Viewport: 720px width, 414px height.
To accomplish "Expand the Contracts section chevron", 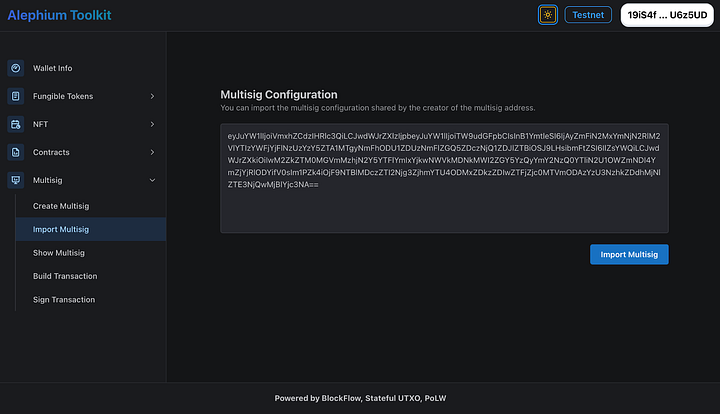I will 152,152.
